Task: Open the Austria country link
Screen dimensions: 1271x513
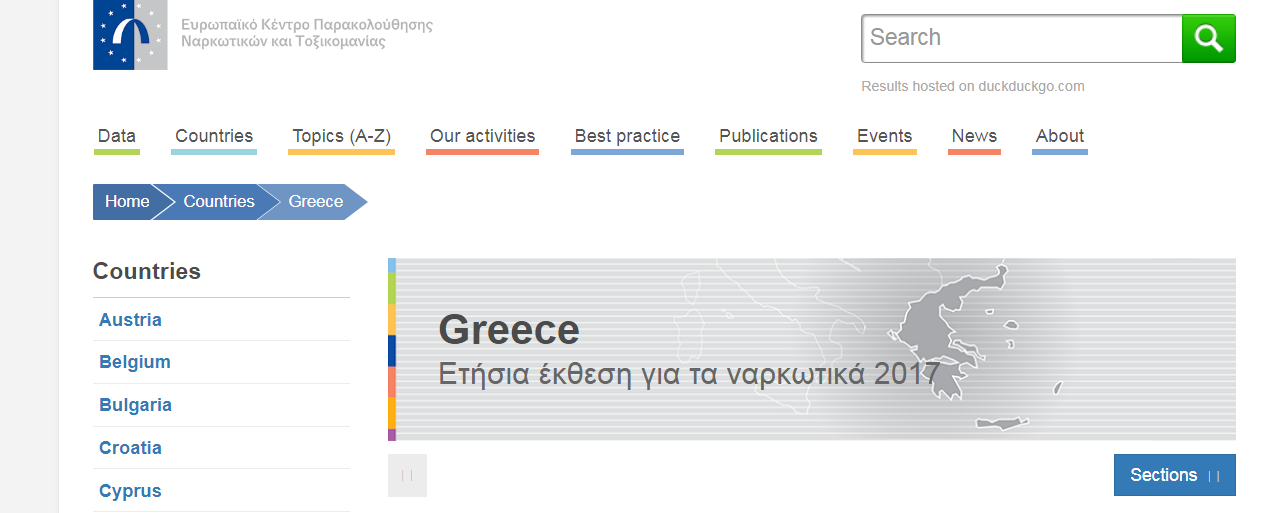Action: (x=130, y=320)
